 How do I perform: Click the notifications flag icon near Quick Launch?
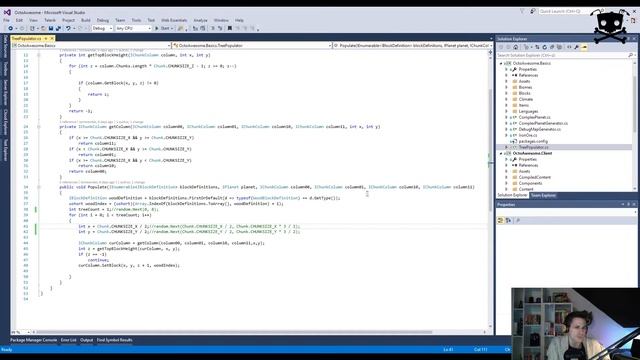(x=522, y=11)
